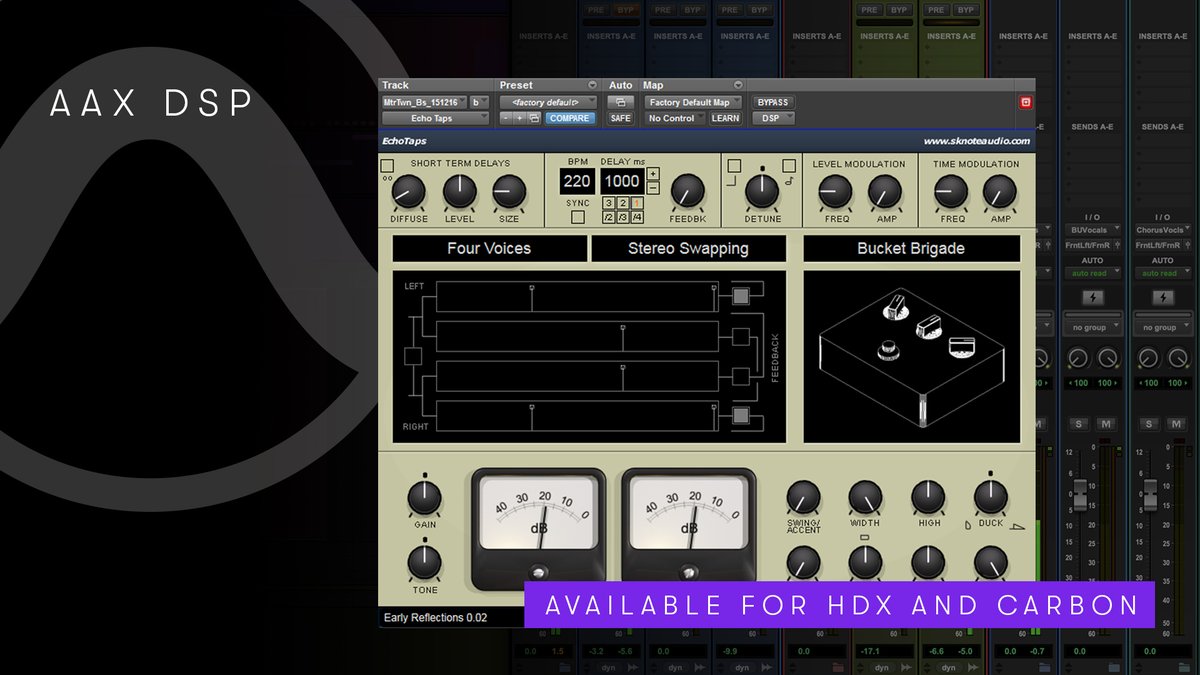Select the previous preset minus button

click(506, 118)
